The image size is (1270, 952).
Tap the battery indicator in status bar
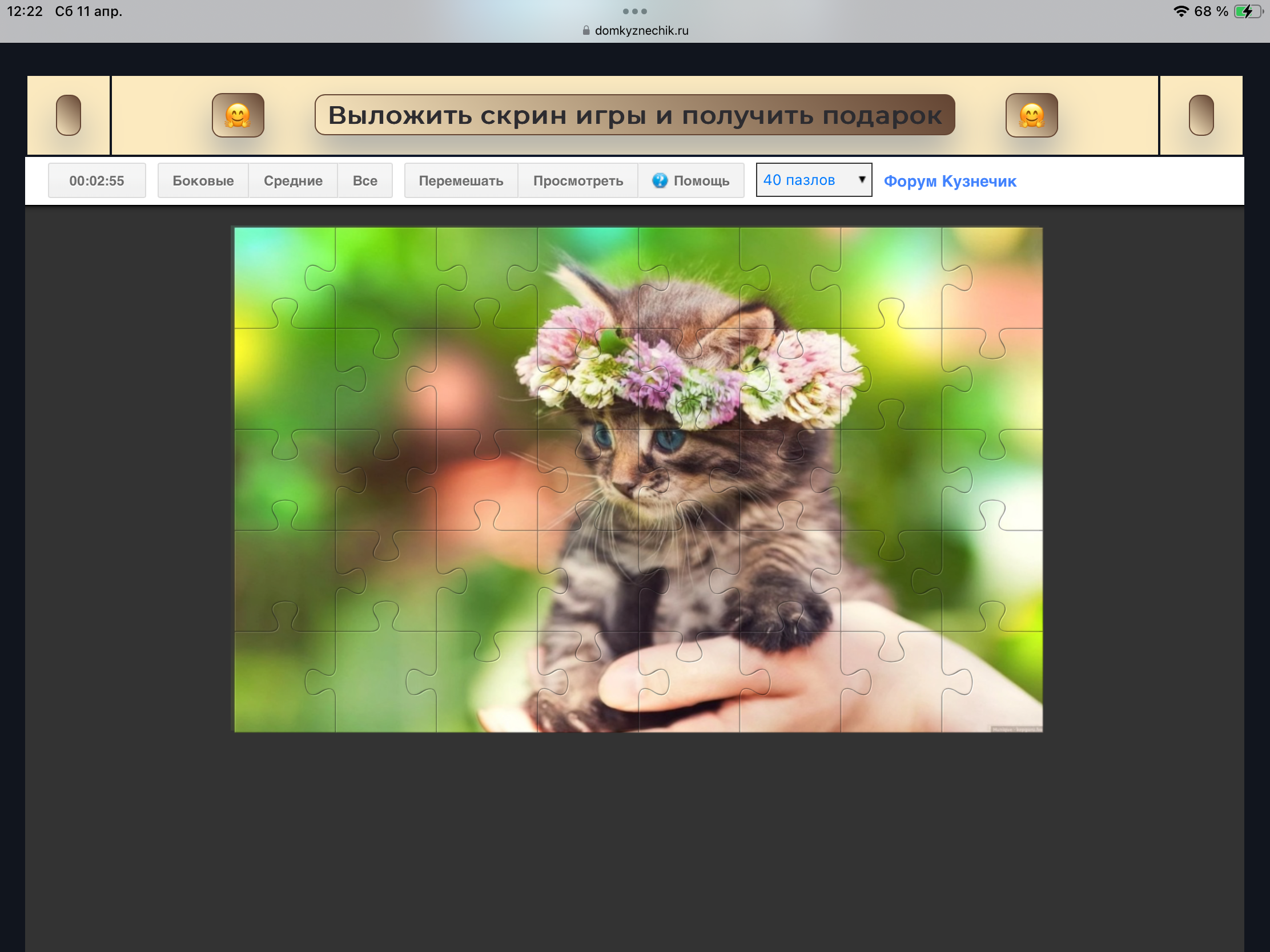pyautogui.click(x=1247, y=11)
